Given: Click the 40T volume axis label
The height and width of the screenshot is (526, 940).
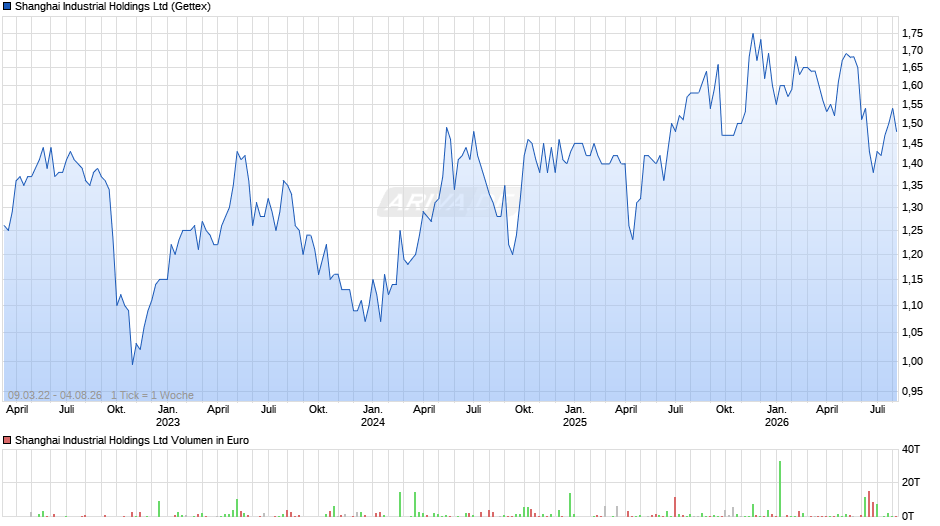Looking at the screenshot, I should click(911, 449).
